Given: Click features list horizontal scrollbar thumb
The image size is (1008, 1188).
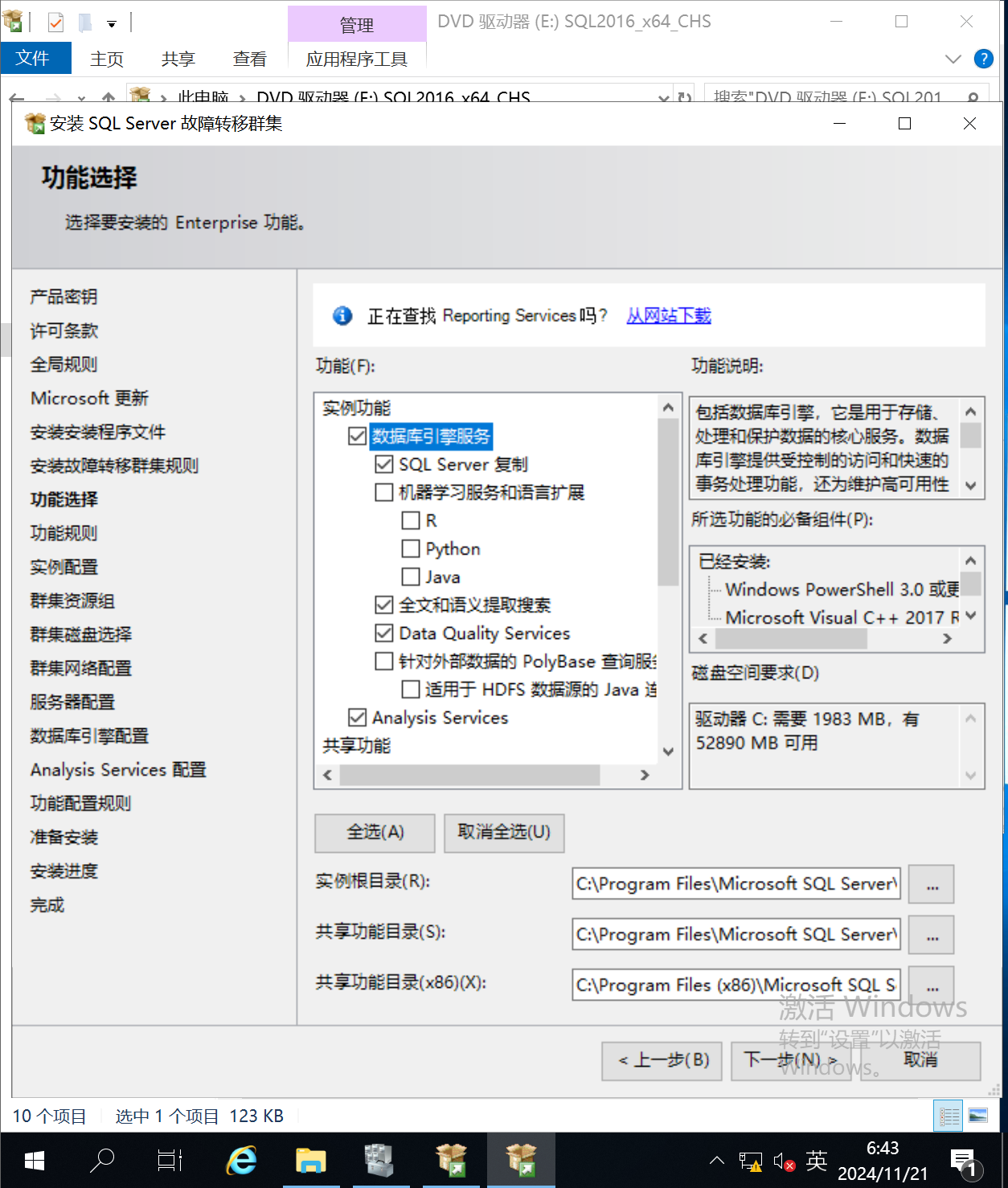Looking at the screenshot, I should click(469, 775).
